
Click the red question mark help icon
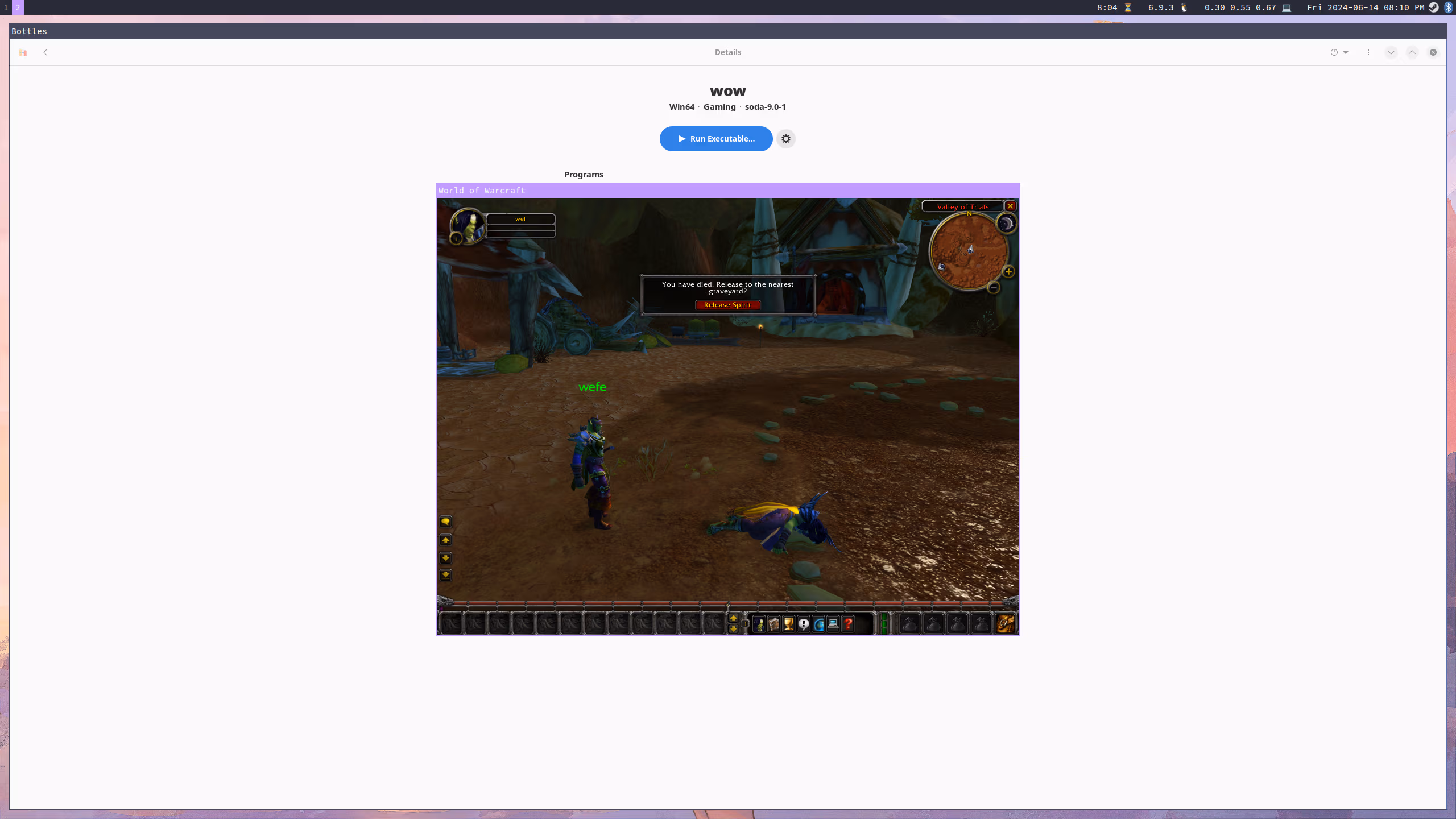click(x=848, y=624)
